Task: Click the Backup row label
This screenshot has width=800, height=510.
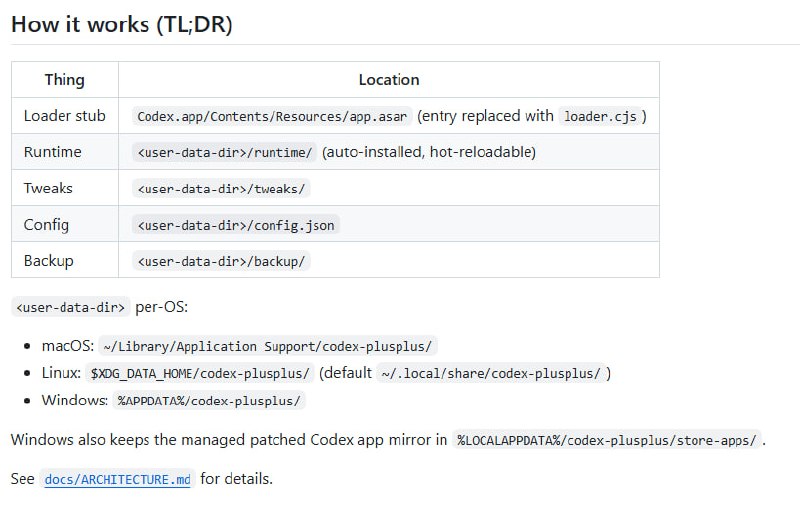Action: (x=48, y=261)
